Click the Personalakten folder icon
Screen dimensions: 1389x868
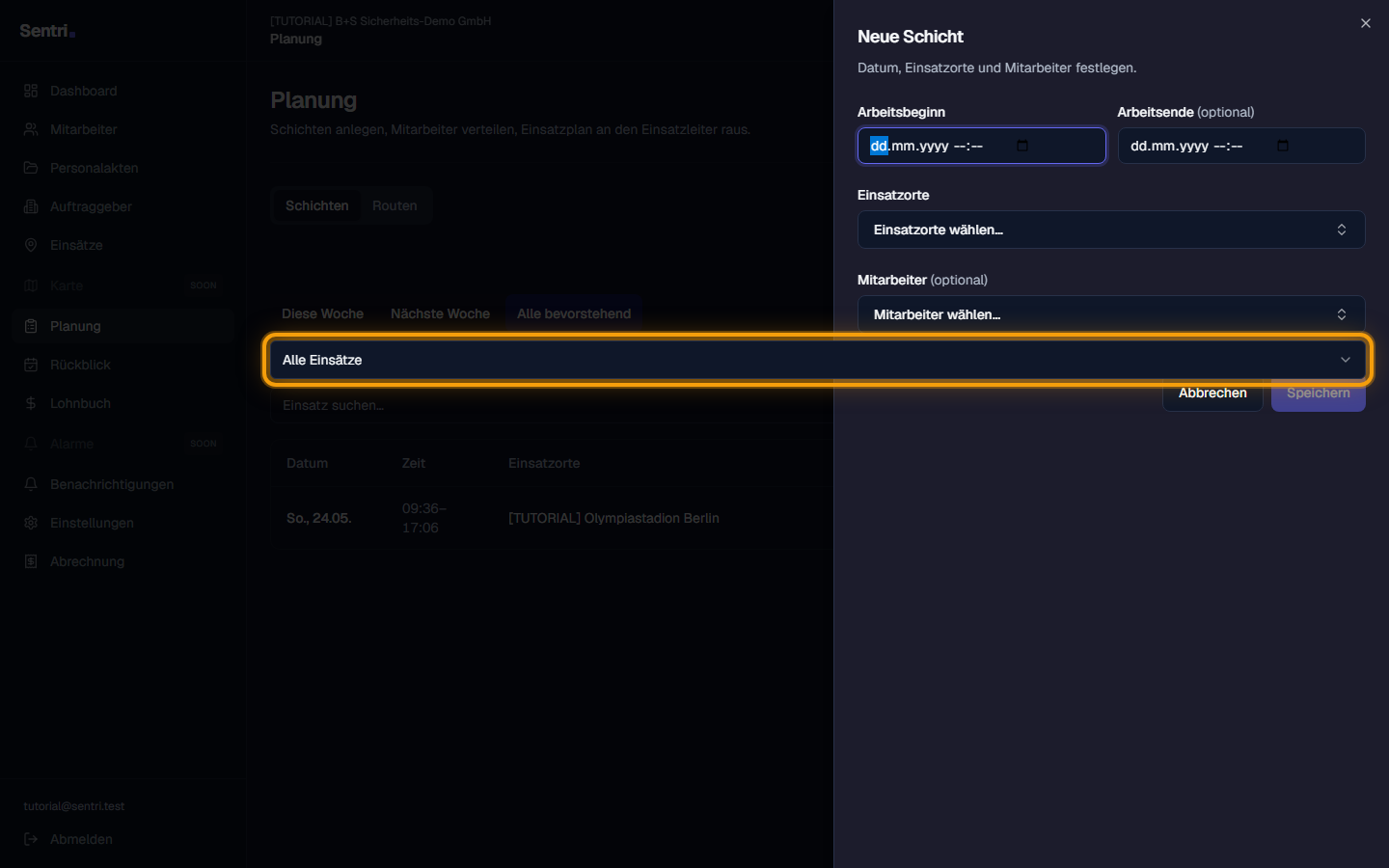(31, 168)
